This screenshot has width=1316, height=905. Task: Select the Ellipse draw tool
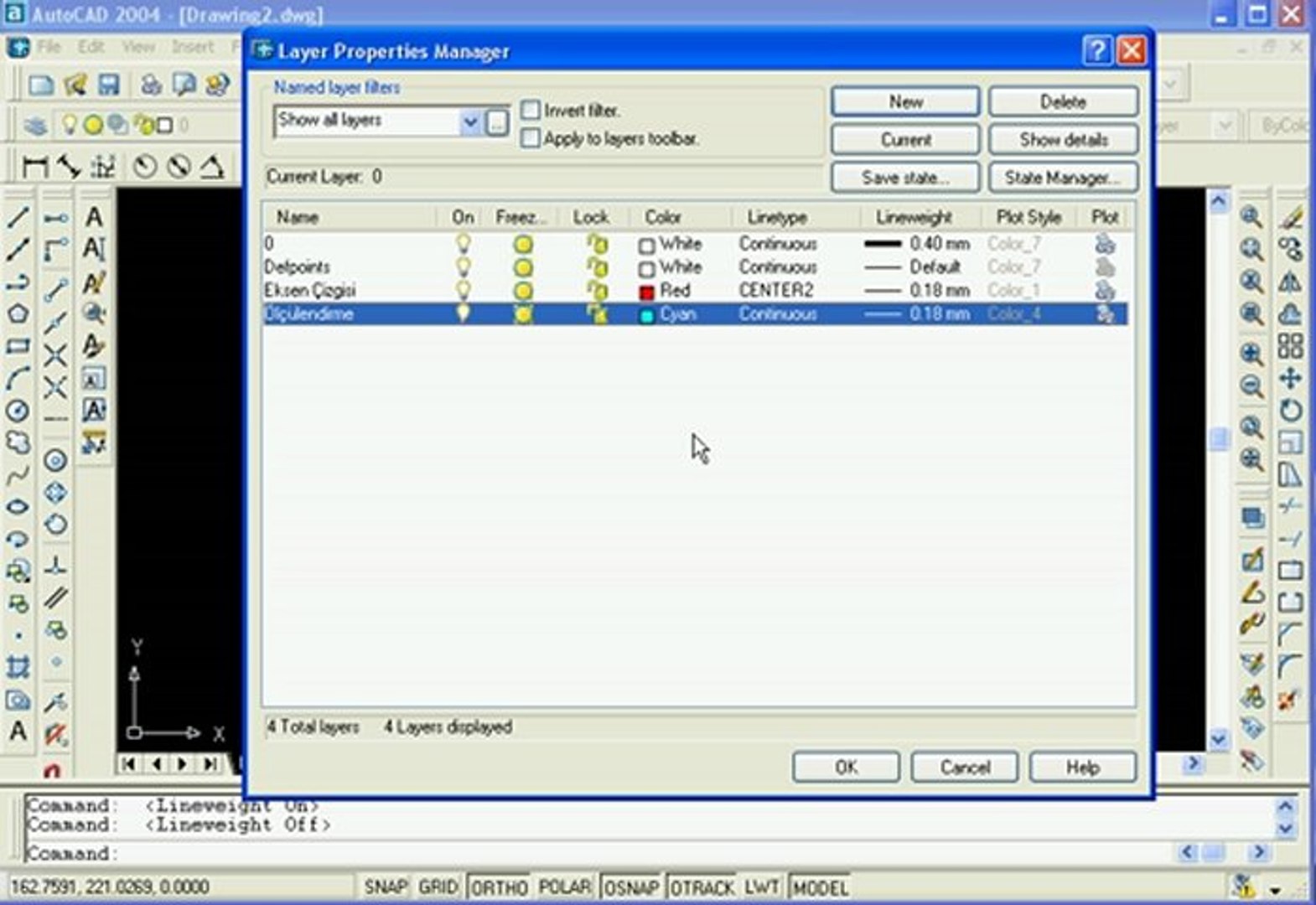tap(18, 507)
